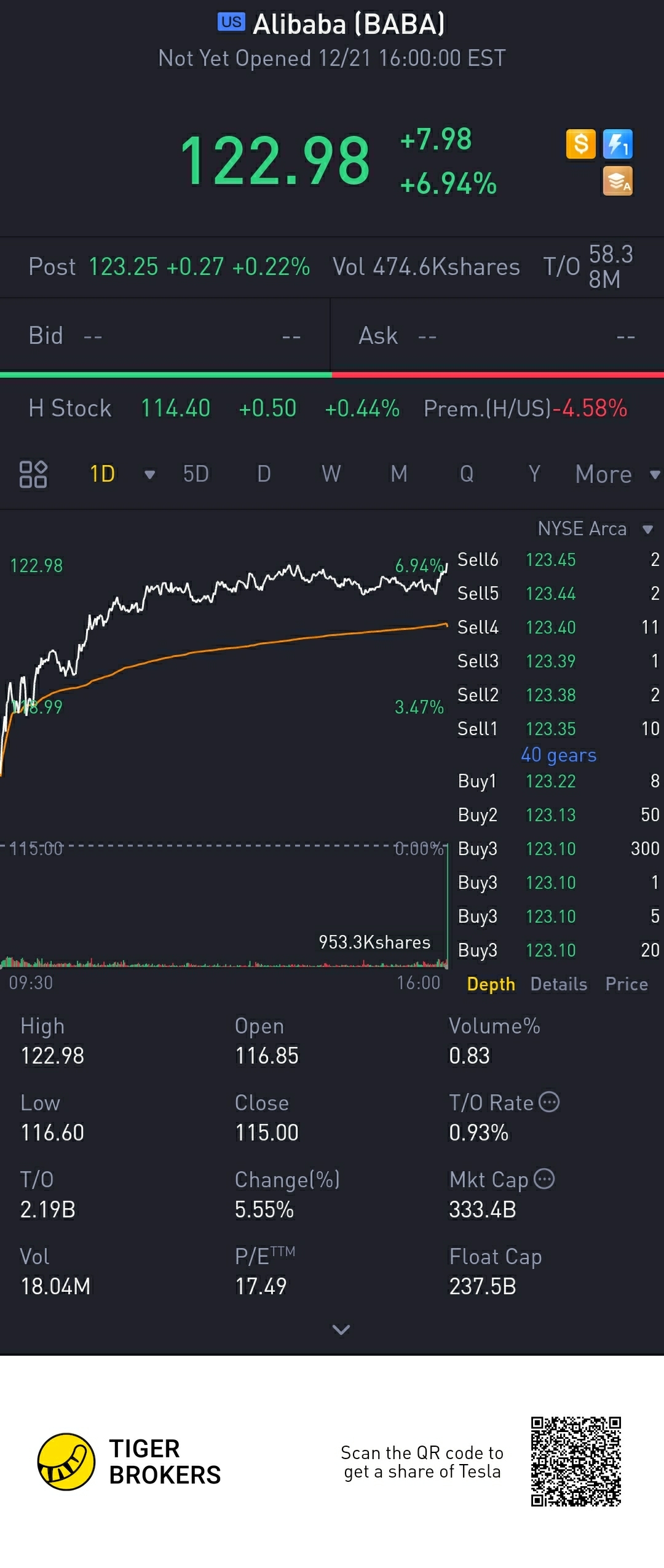The height and width of the screenshot is (1568, 664).
Task: Tap the Close 115.00 stat
Action: coord(267,1118)
